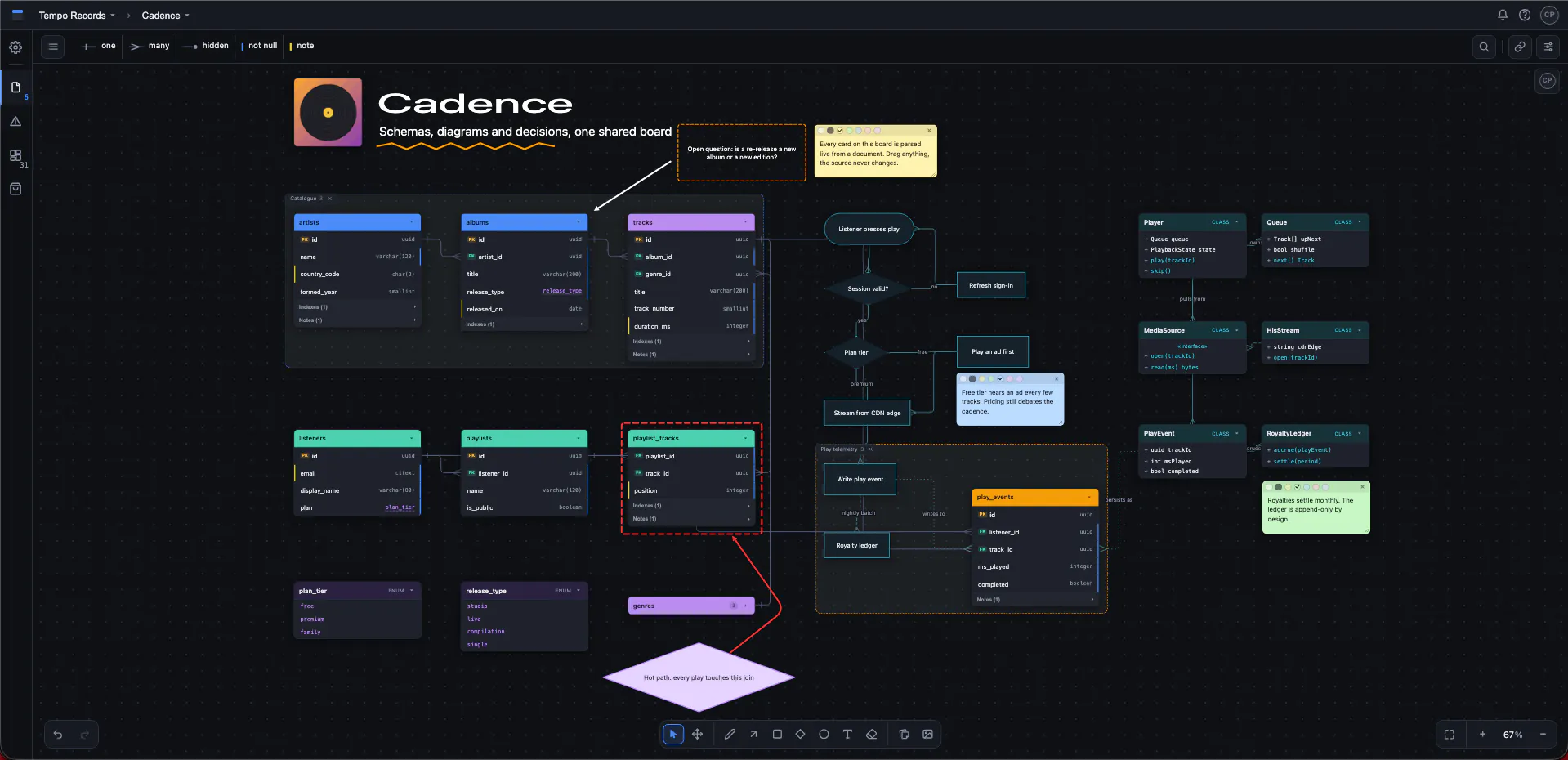Open Cadence board dropdown

165,16
